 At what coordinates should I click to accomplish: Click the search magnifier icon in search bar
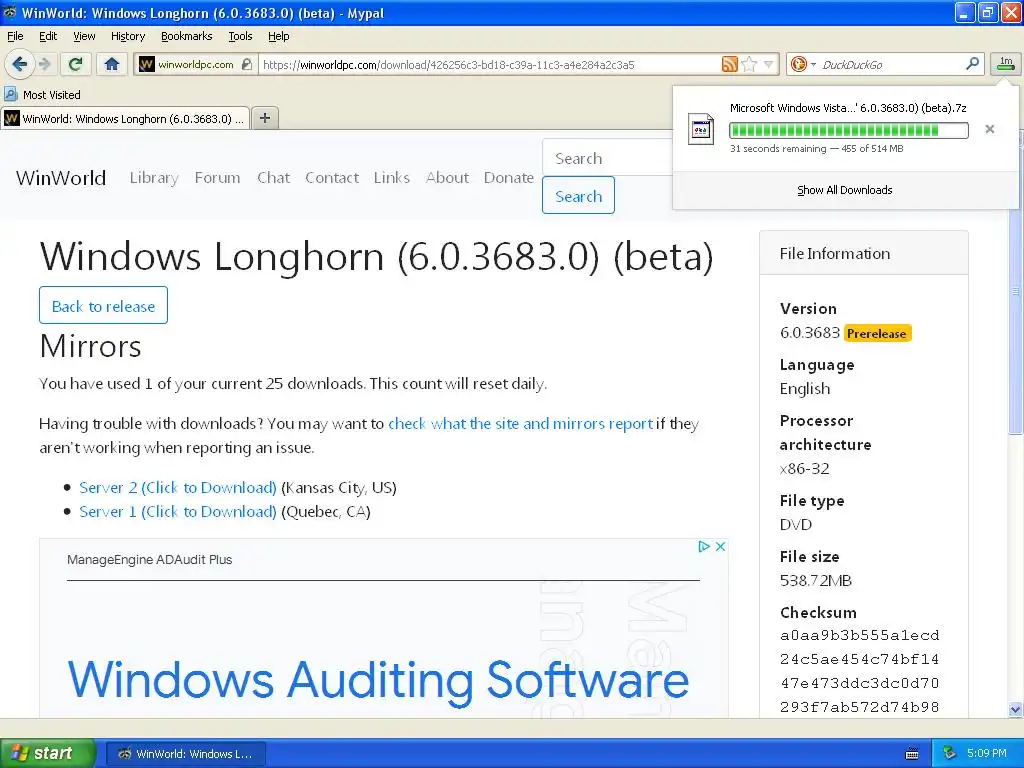pos(972,63)
